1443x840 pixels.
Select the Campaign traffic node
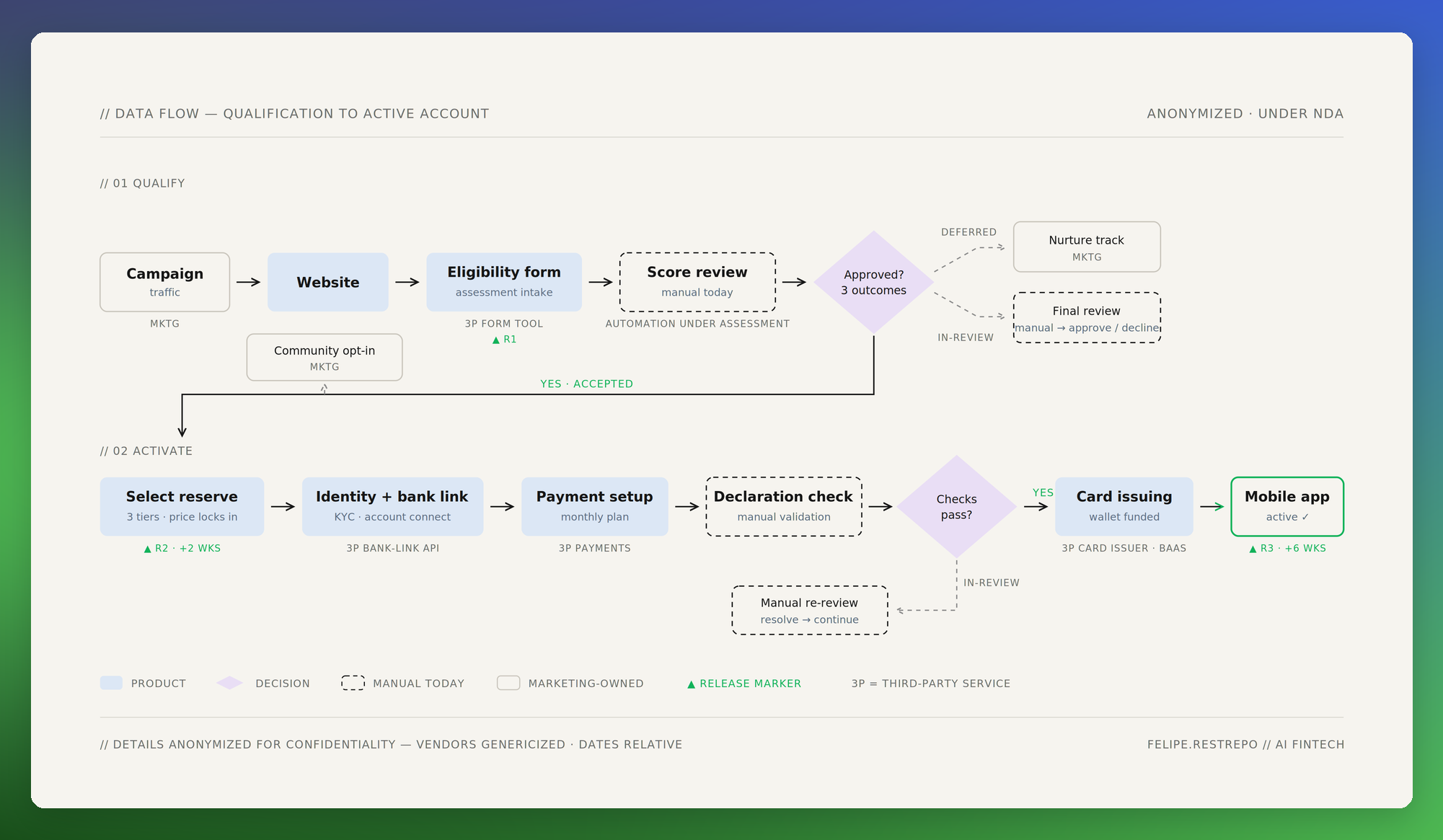[164, 282]
